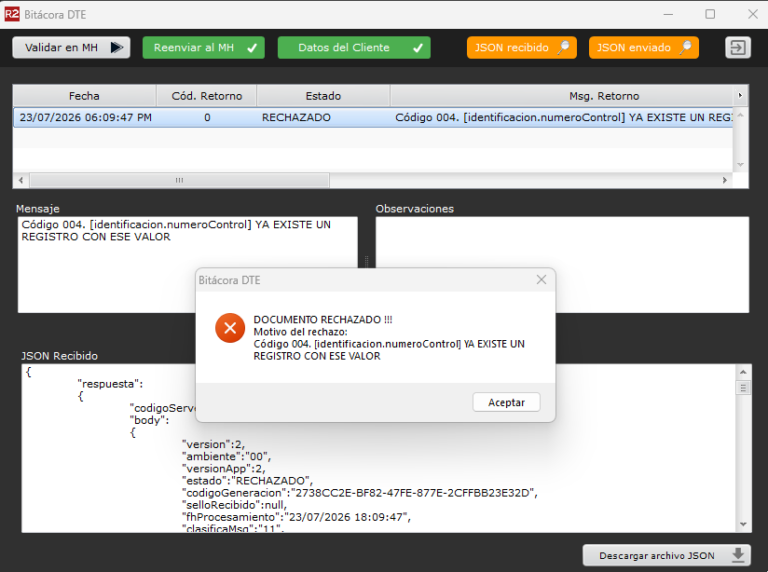View the JSON recibido

(521, 48)
